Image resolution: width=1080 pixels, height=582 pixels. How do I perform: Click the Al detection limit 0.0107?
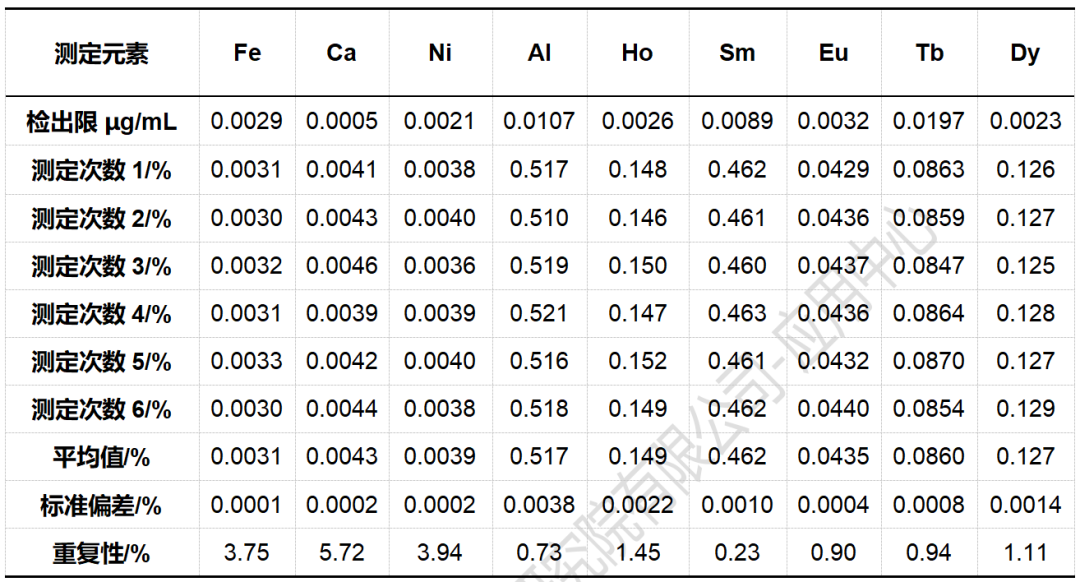point(539,122)
